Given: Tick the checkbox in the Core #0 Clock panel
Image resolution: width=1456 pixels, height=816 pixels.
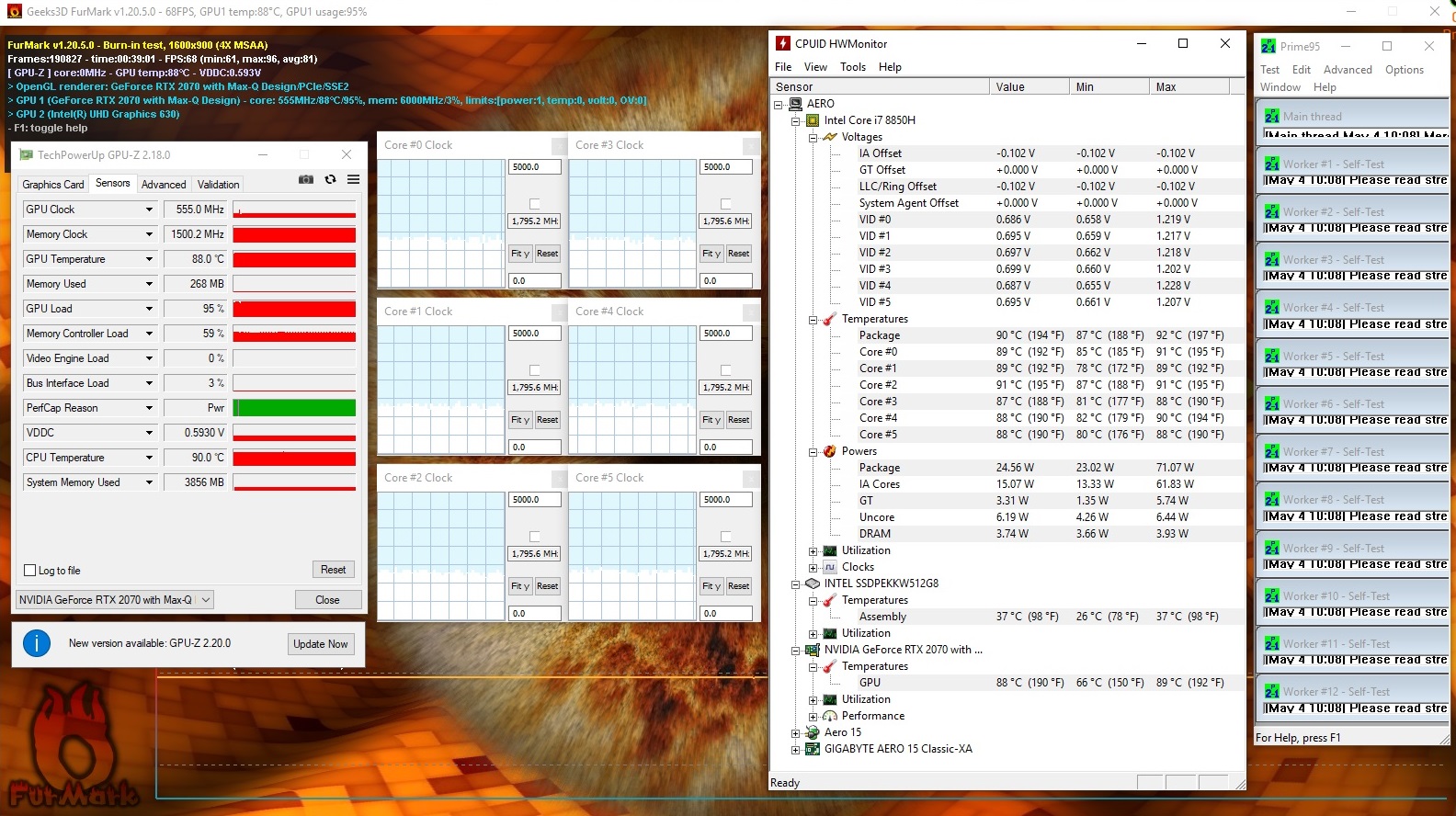Looking at the screenshot, I should tap(535, 204).
